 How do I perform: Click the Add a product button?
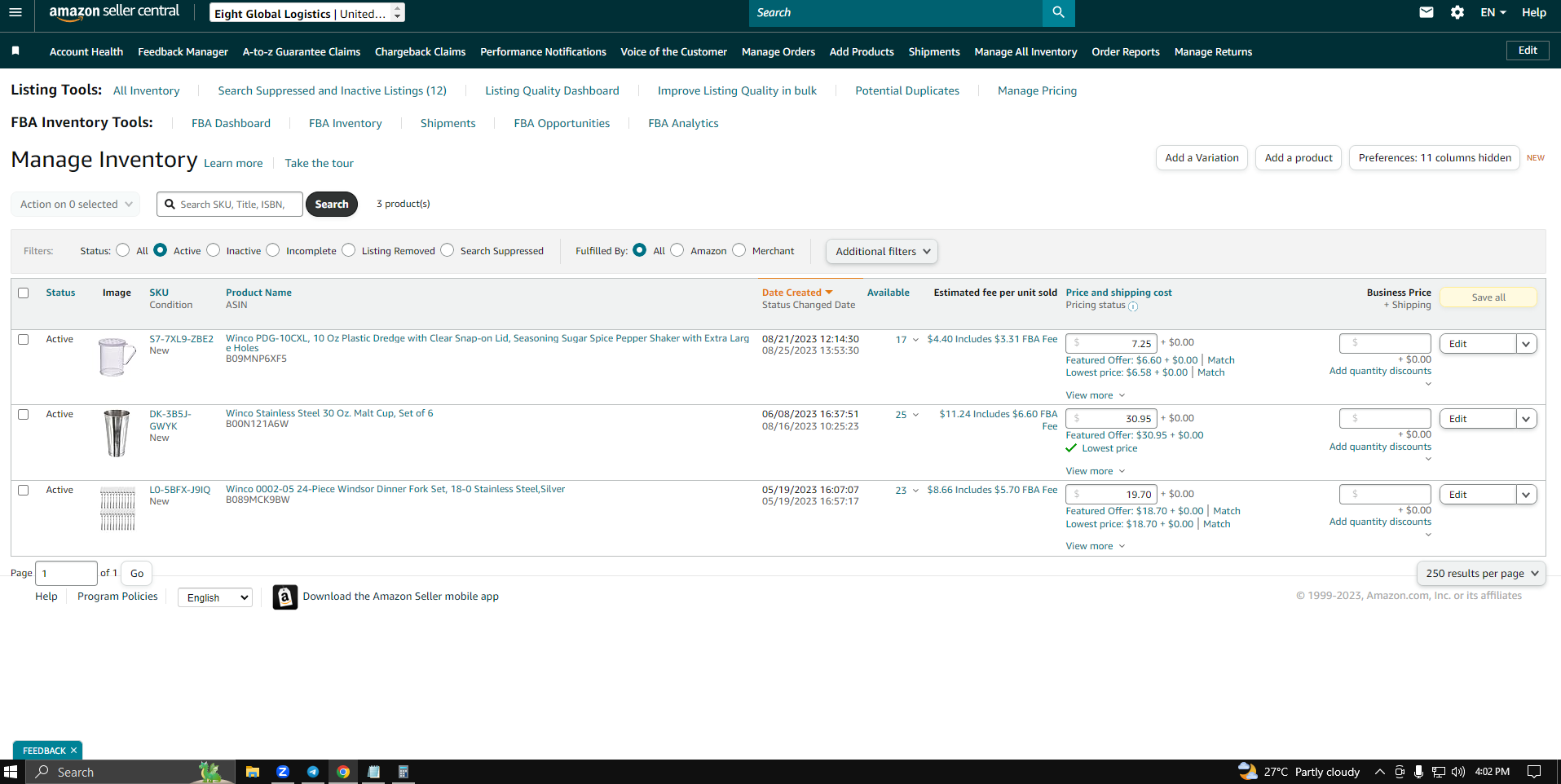point(1299,158)
